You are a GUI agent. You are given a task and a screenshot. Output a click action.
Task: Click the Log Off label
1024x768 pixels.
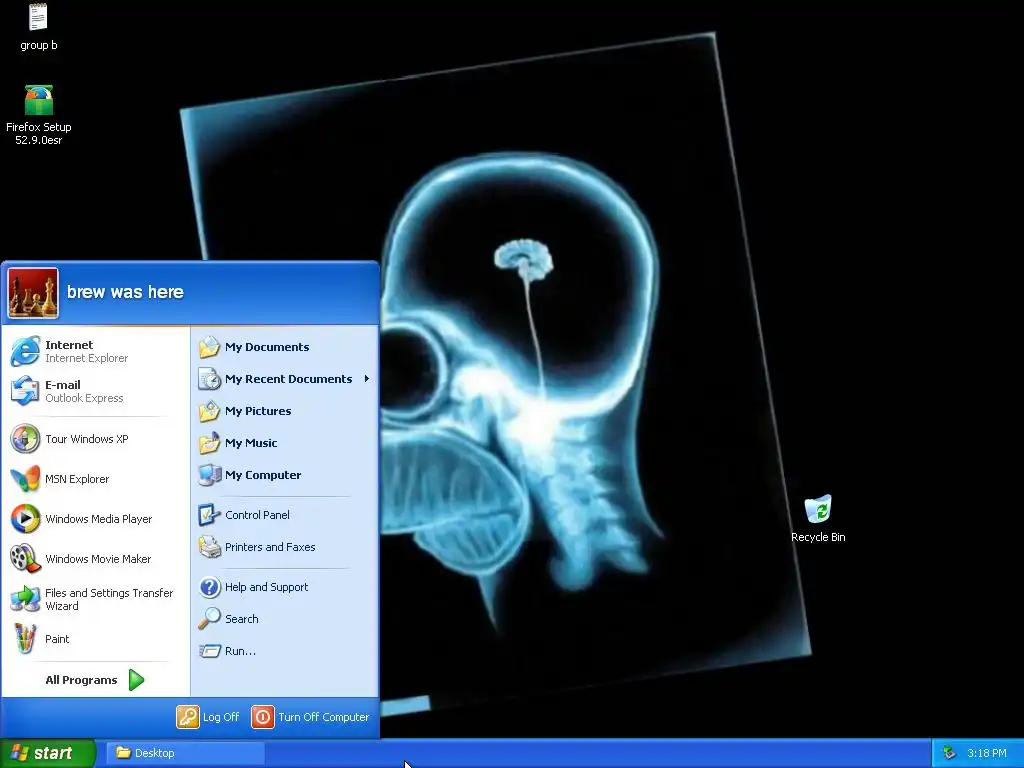click(221, 717)
